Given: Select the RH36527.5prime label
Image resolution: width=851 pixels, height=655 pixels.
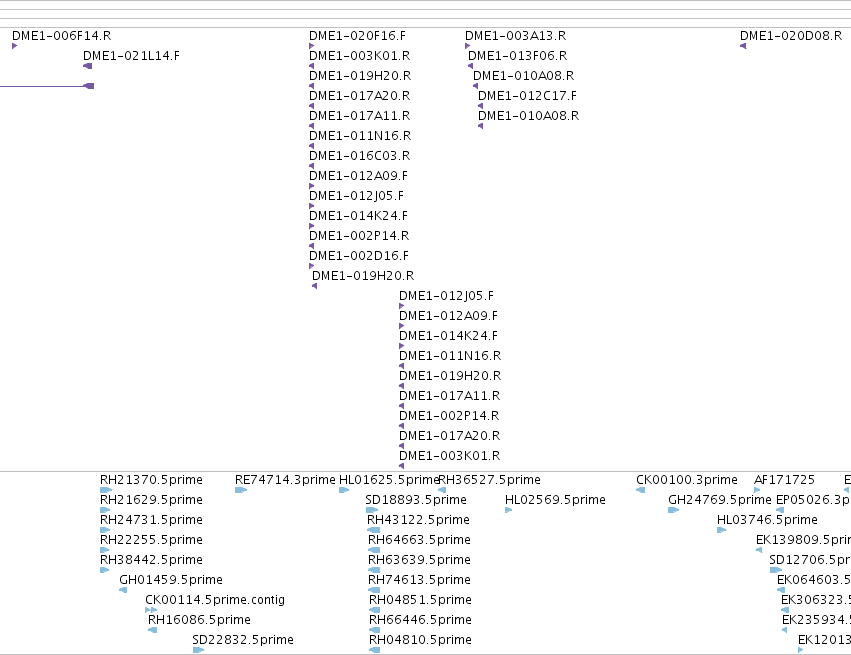Looking at the screenshot, I should pyautogui.click(x=490, y=480).
